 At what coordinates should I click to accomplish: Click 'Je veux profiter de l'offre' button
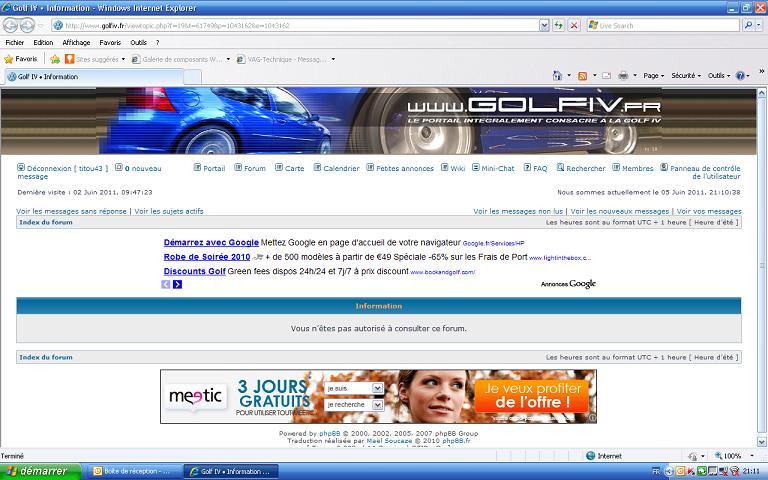coord(532,396)
